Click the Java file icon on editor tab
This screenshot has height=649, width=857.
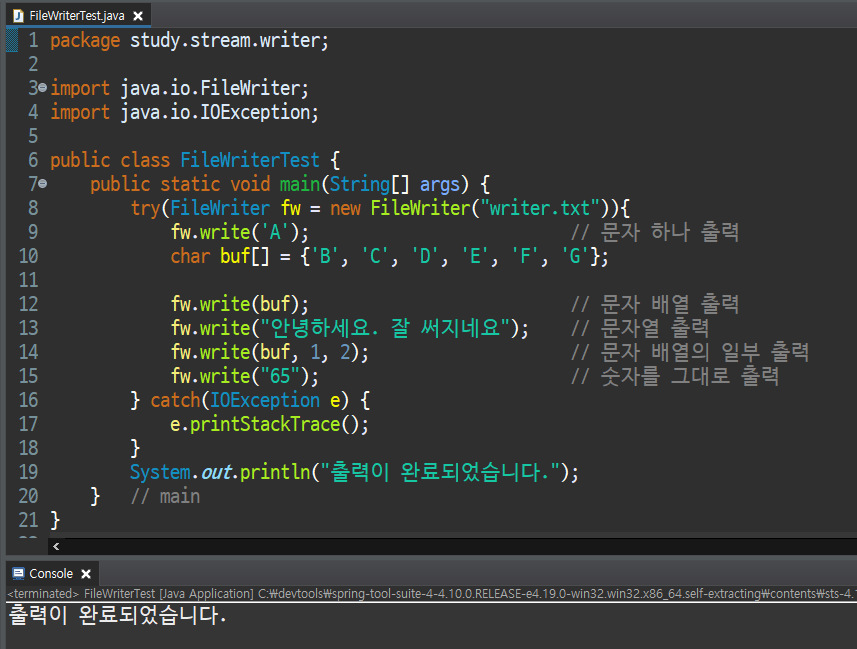point(18,16)
